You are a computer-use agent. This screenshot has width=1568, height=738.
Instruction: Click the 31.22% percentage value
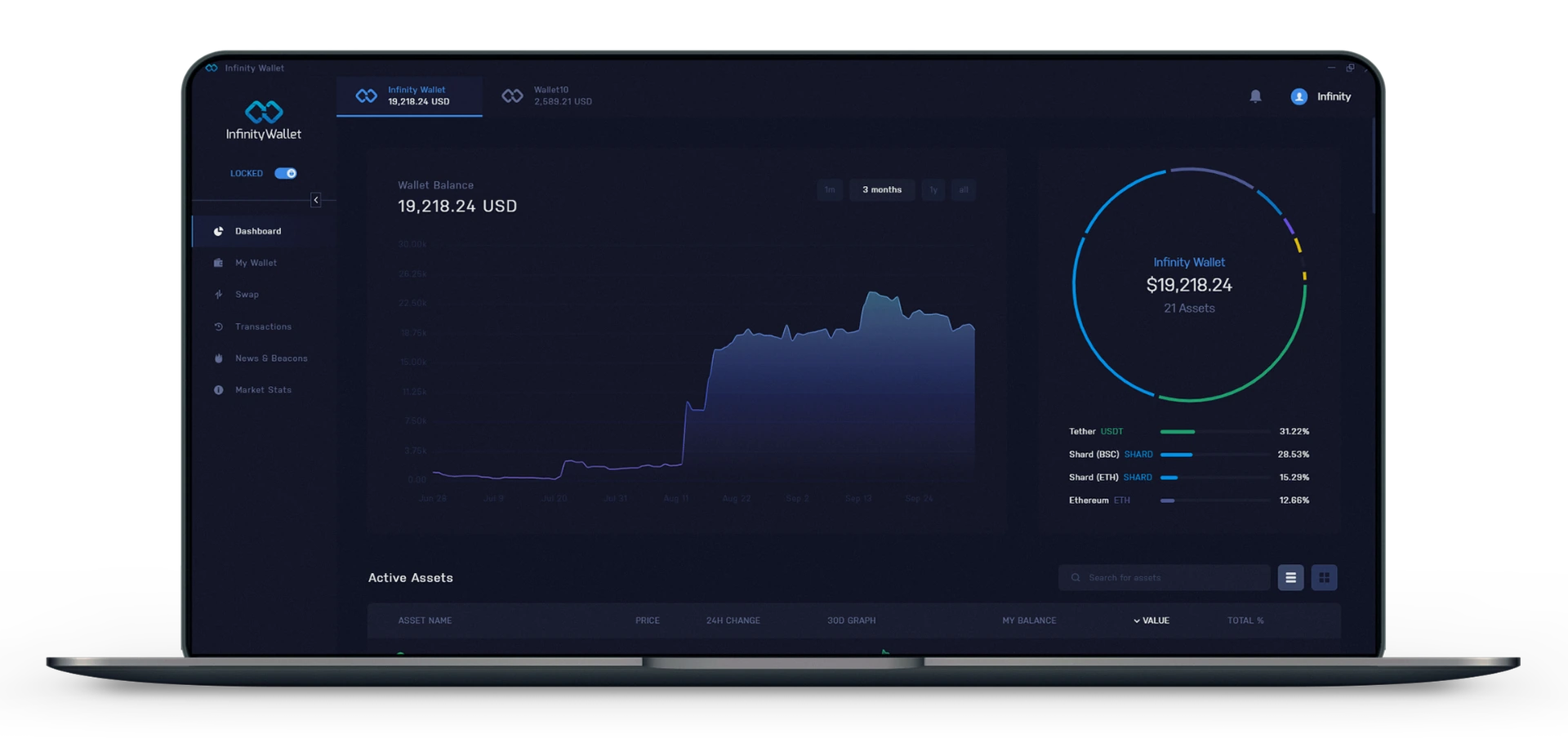coord(1294,432)
